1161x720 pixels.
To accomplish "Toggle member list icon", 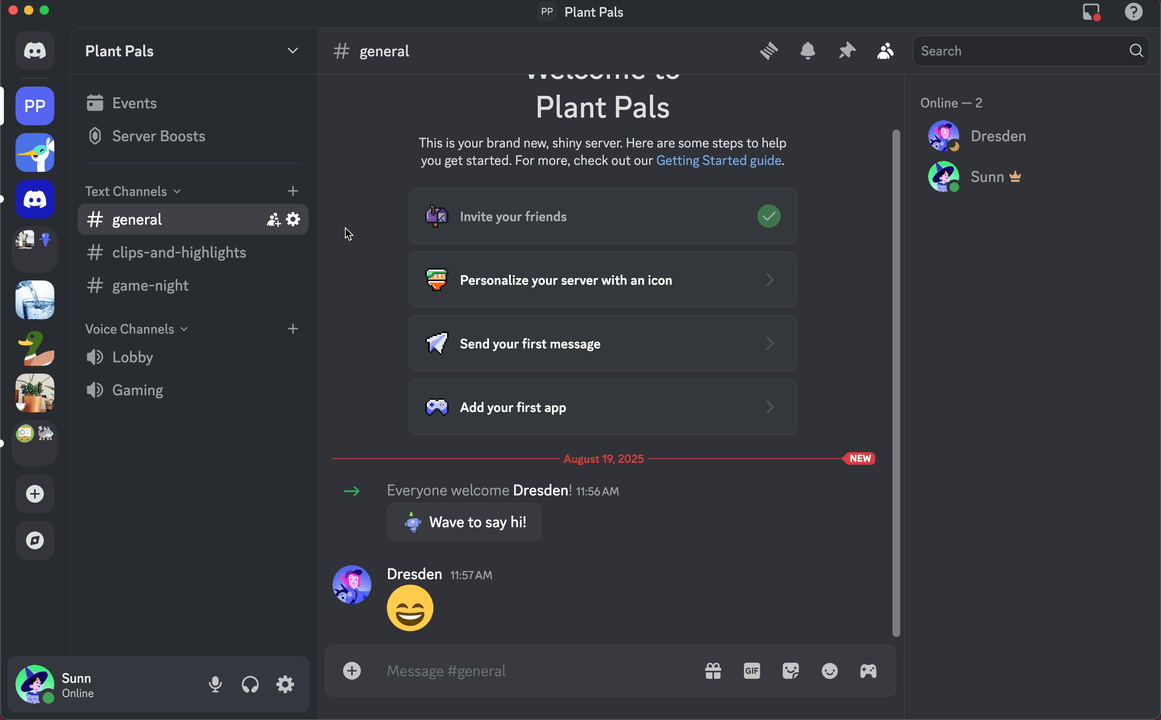I will point(885,50).
